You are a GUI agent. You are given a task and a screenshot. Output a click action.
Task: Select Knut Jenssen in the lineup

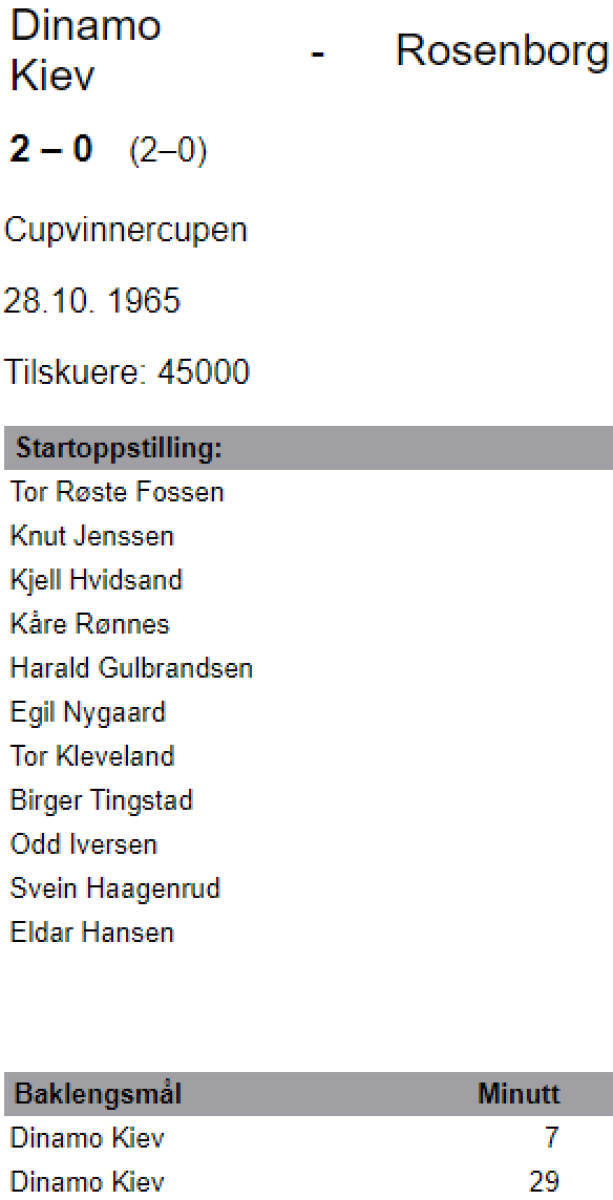(x=92, y=537)
